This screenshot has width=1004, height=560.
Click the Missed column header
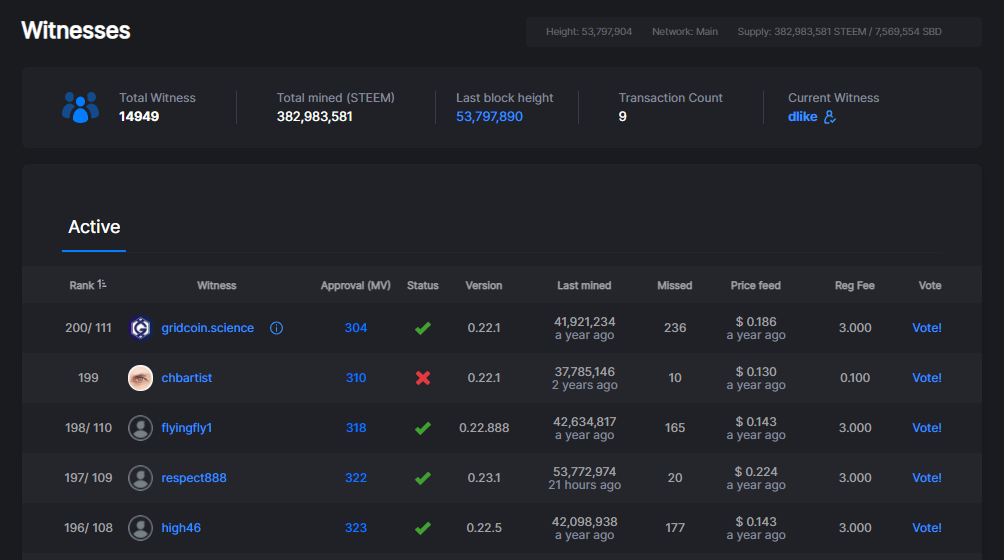(x=674, y=285)
